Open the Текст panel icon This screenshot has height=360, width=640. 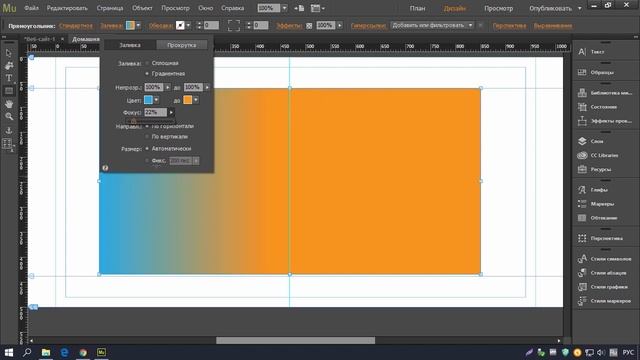pos(582,52)
